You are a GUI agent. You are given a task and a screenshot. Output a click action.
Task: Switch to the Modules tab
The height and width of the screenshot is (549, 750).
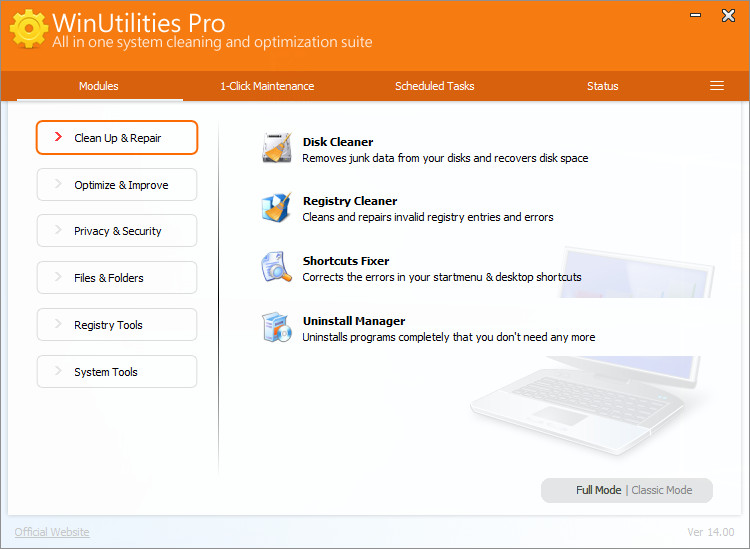tap(99, 86)
